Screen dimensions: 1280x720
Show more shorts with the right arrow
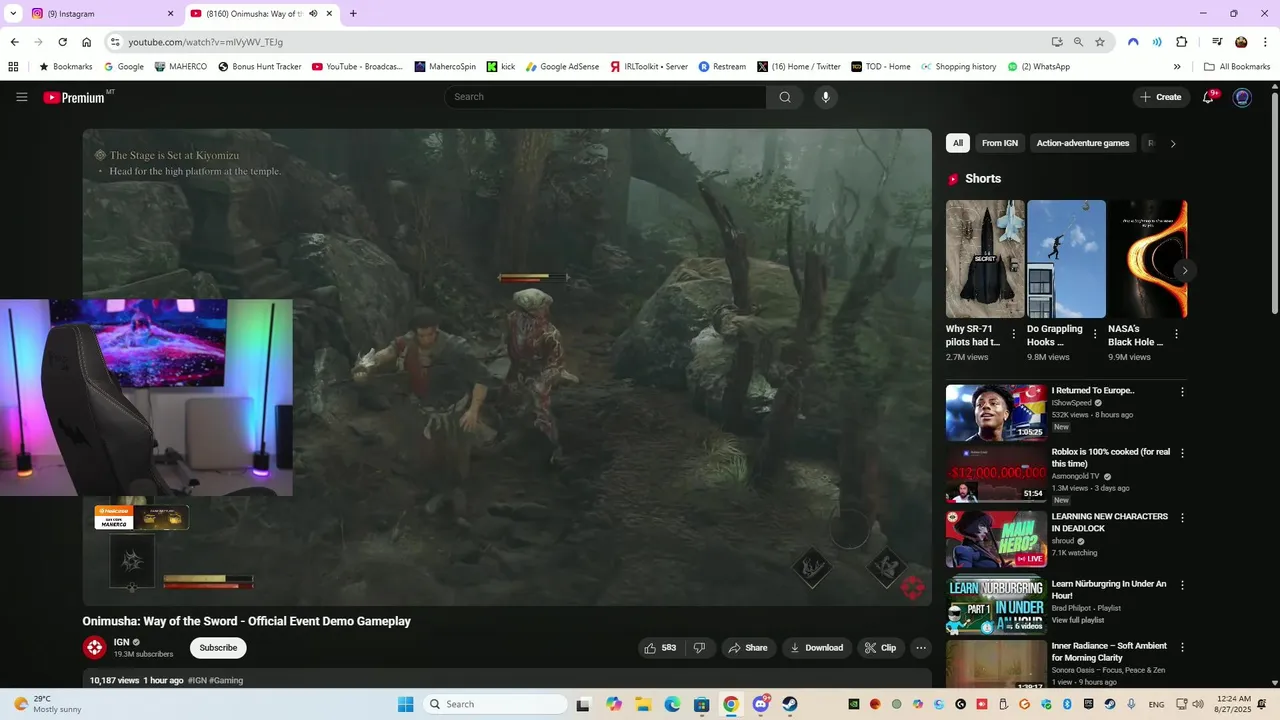(1185, 270)
